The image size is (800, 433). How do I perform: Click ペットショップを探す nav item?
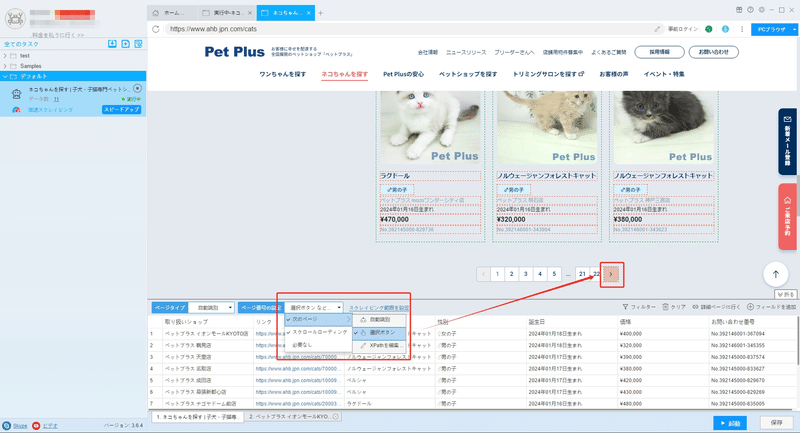pos(468,74)
